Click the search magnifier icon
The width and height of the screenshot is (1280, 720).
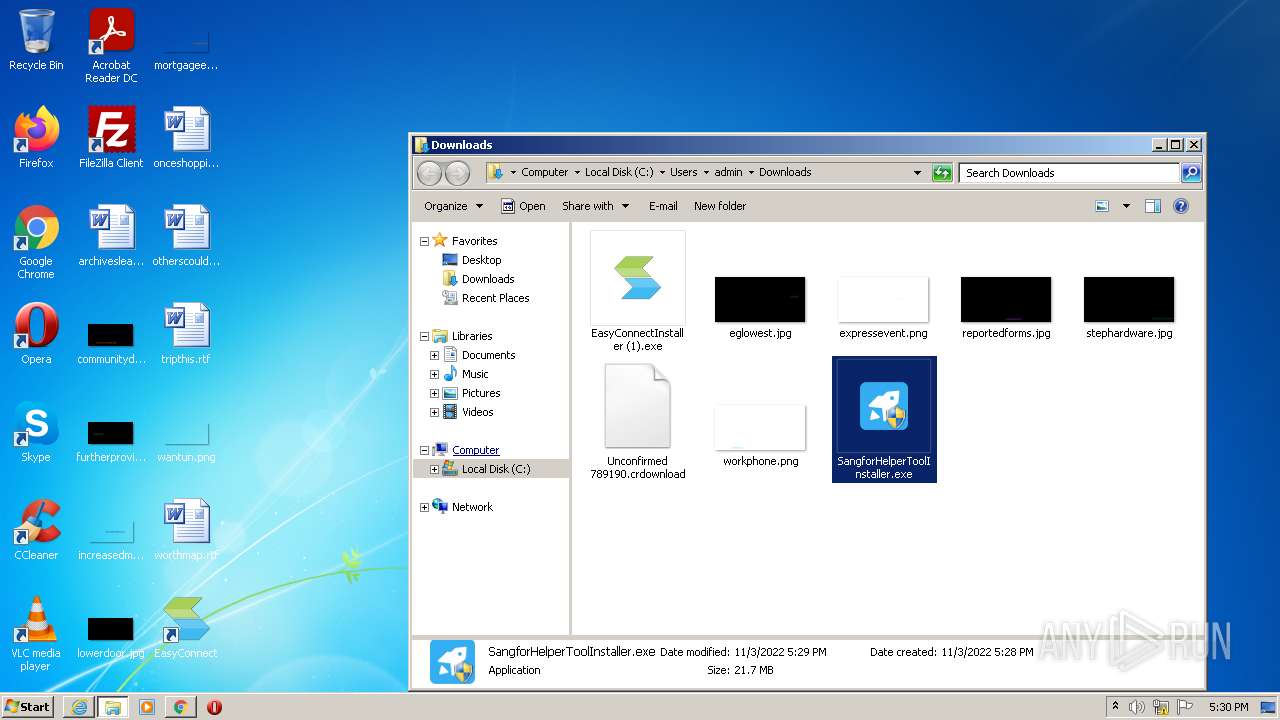(x=1190, y=173)
